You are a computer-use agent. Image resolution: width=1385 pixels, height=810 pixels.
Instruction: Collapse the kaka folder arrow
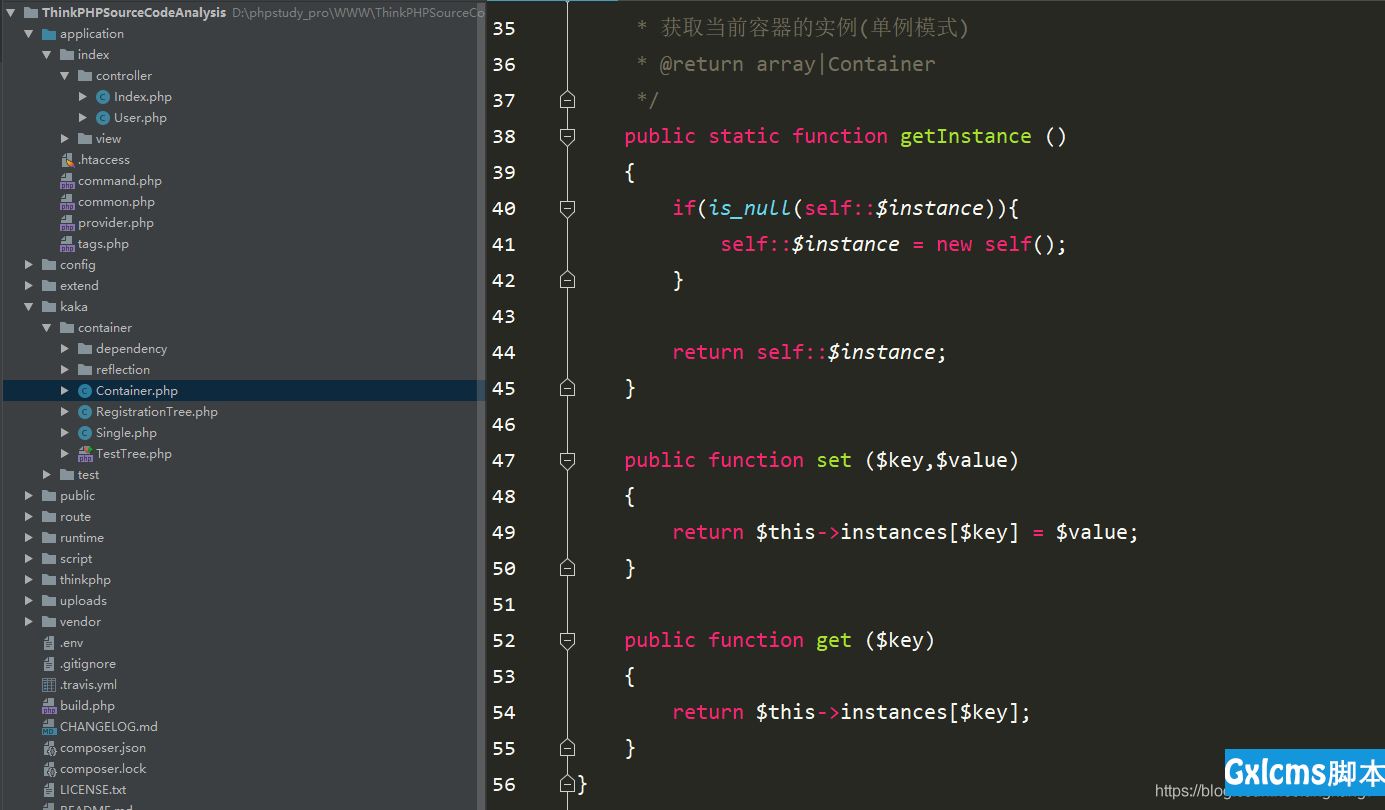click(x=29, y=307)
